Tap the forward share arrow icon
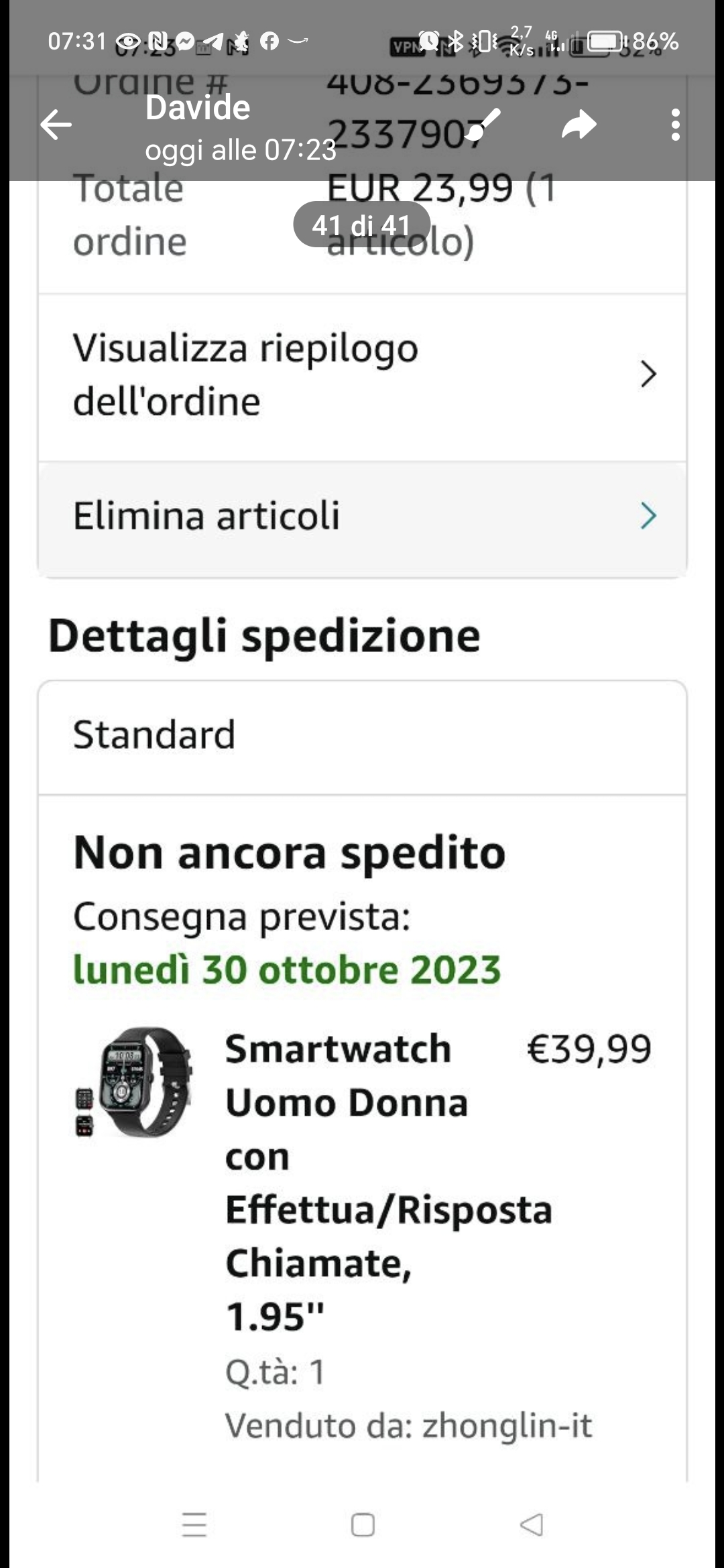724x1568 pixels. pyautogui.click(x=579, y=125)
